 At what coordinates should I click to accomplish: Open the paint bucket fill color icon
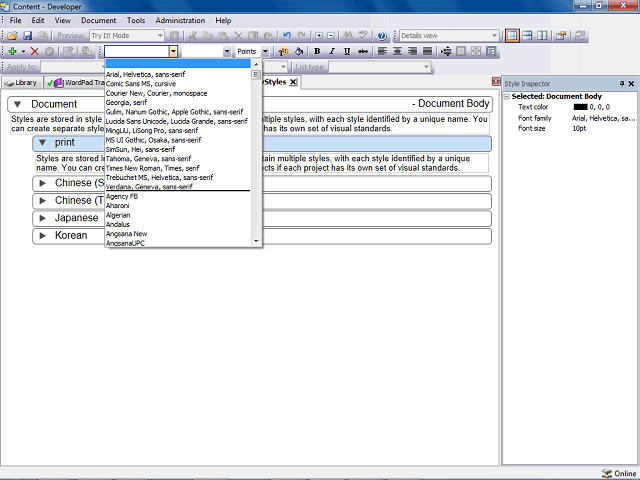(299, 51)
